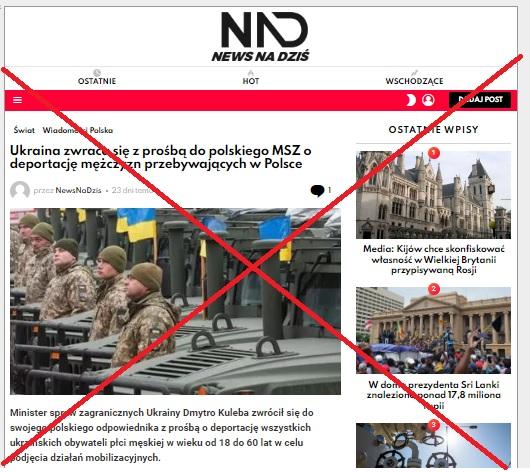The height and width of the screenshot is (472, 530).
Task: Open the Świat category link
Action: click(x=24, y=130)
